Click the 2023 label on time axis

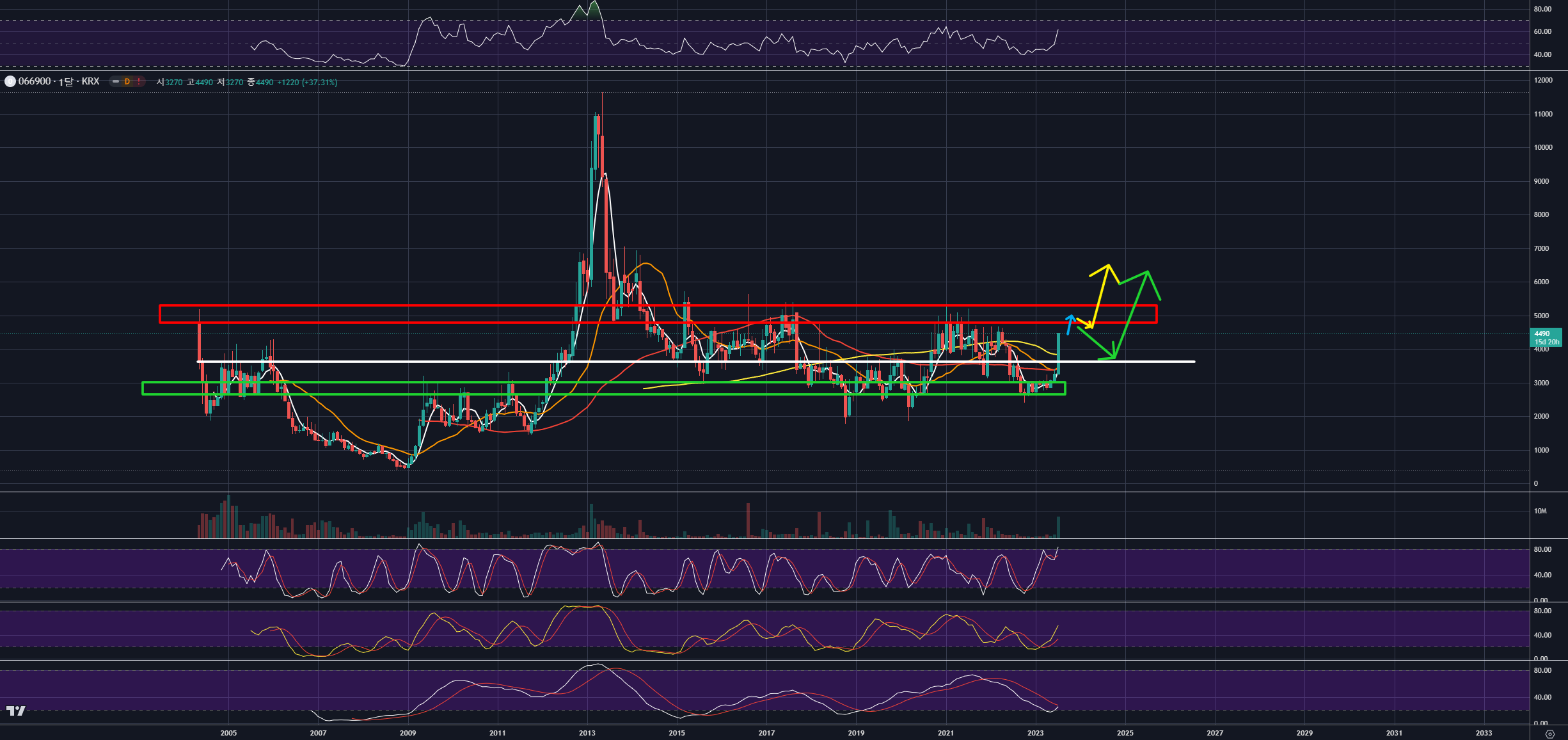click(1035, 733)
